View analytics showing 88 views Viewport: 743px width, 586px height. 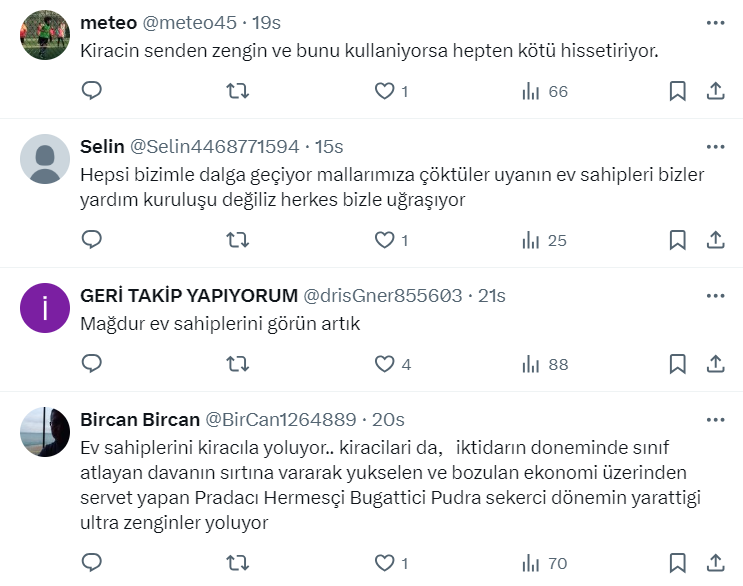tap(545, 364)
